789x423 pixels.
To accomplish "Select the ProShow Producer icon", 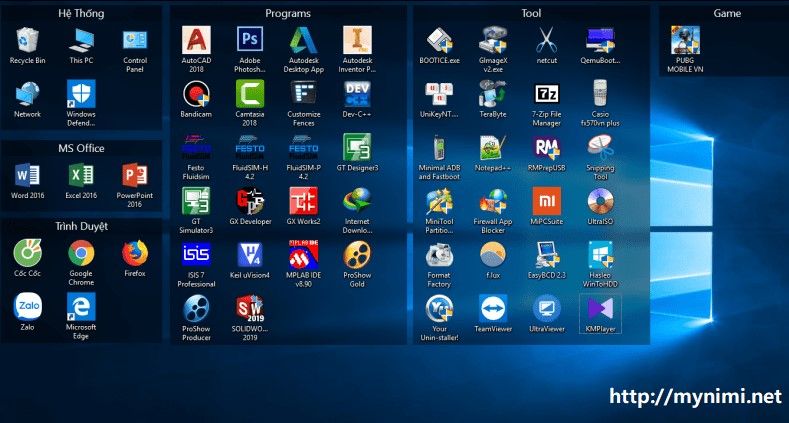I will coord(196,309).
